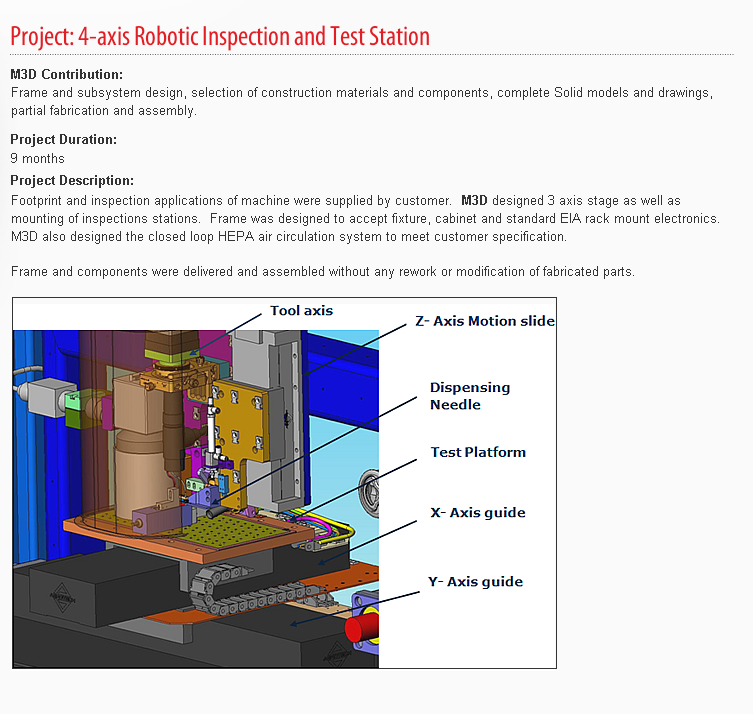The image size is (753, 714).
Task: Click the line "partial fabrication and assembly."
Action: 104,111
